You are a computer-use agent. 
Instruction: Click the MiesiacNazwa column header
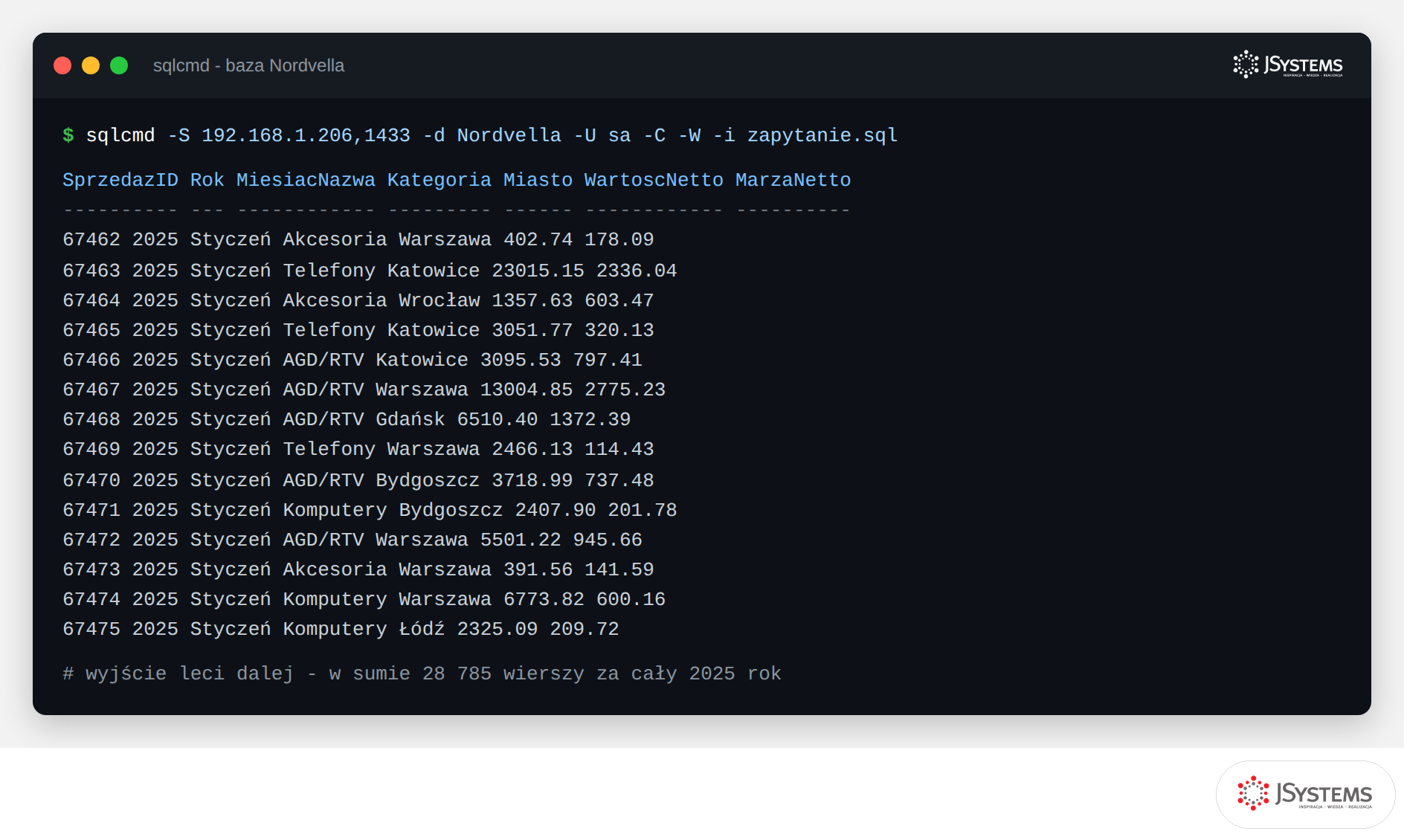point(306,180)
